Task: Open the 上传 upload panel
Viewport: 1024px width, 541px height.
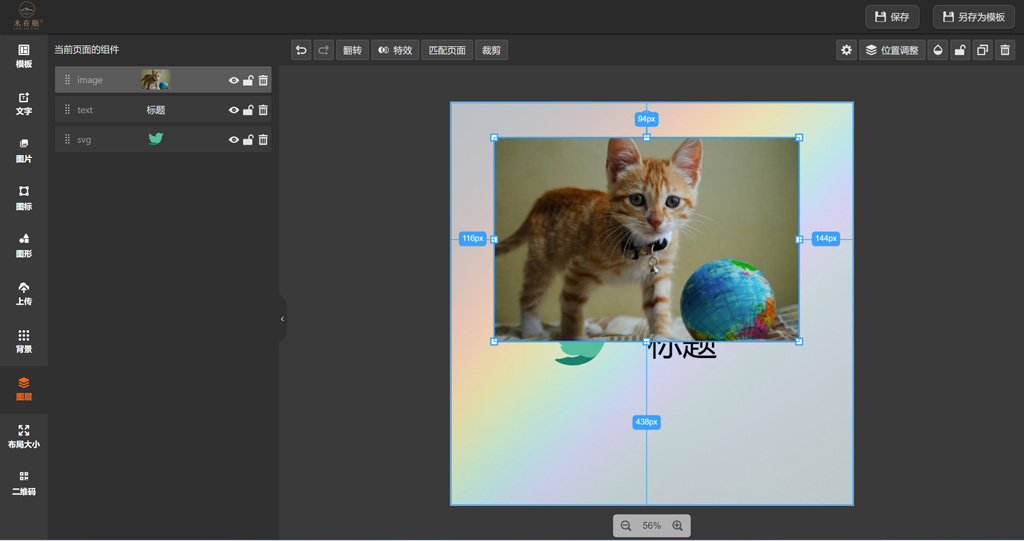Action: 24,294
